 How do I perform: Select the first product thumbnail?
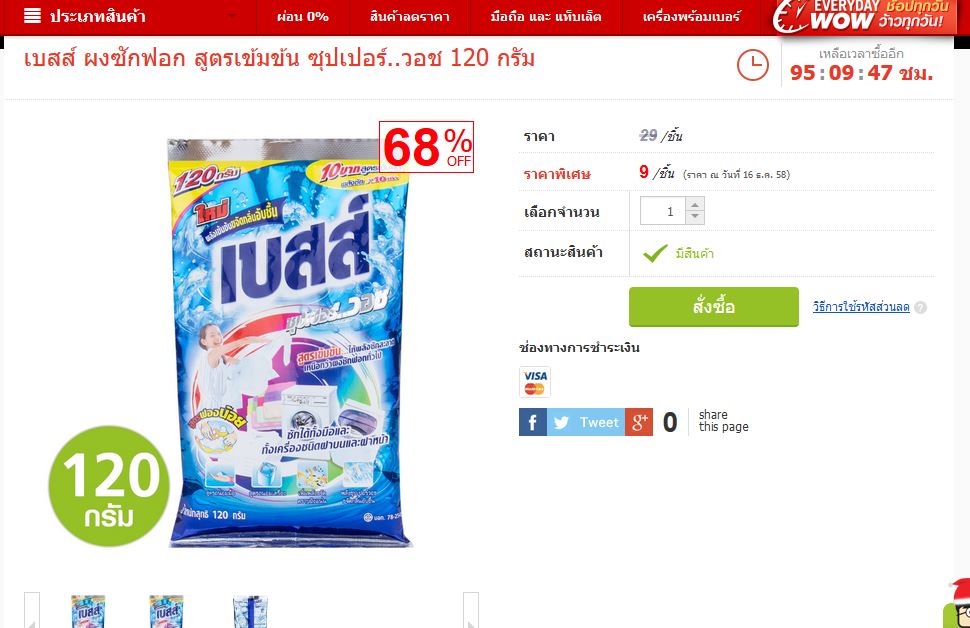click(x=88, y=611)
